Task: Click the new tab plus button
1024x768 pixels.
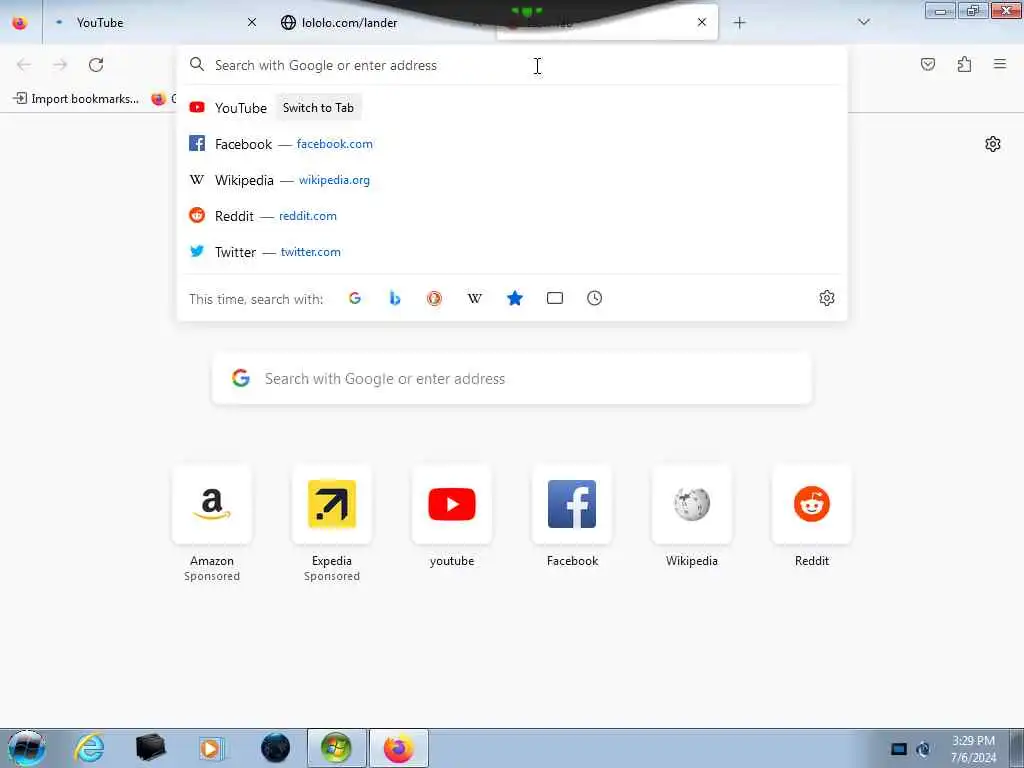Action: coord(739,23)
